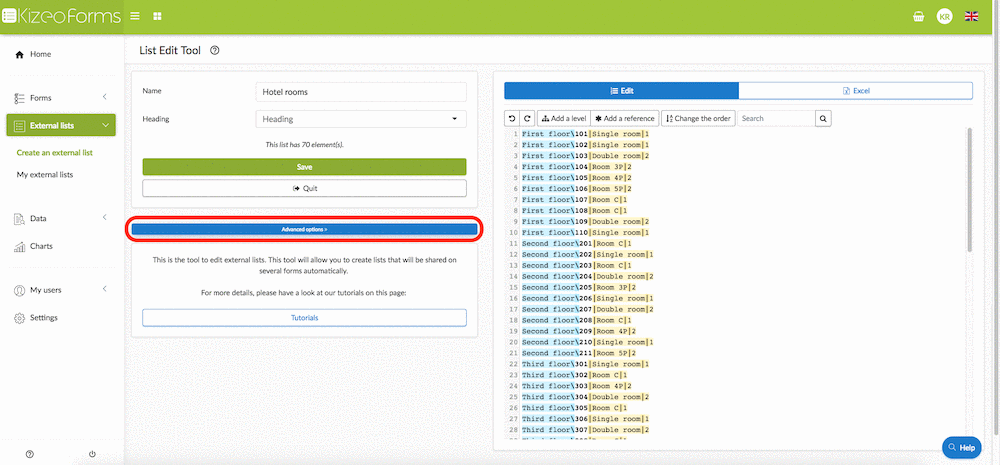Click the Name field containing Hotel rooms
This screenshot has width=1000, height=465.
click(361, 92)
